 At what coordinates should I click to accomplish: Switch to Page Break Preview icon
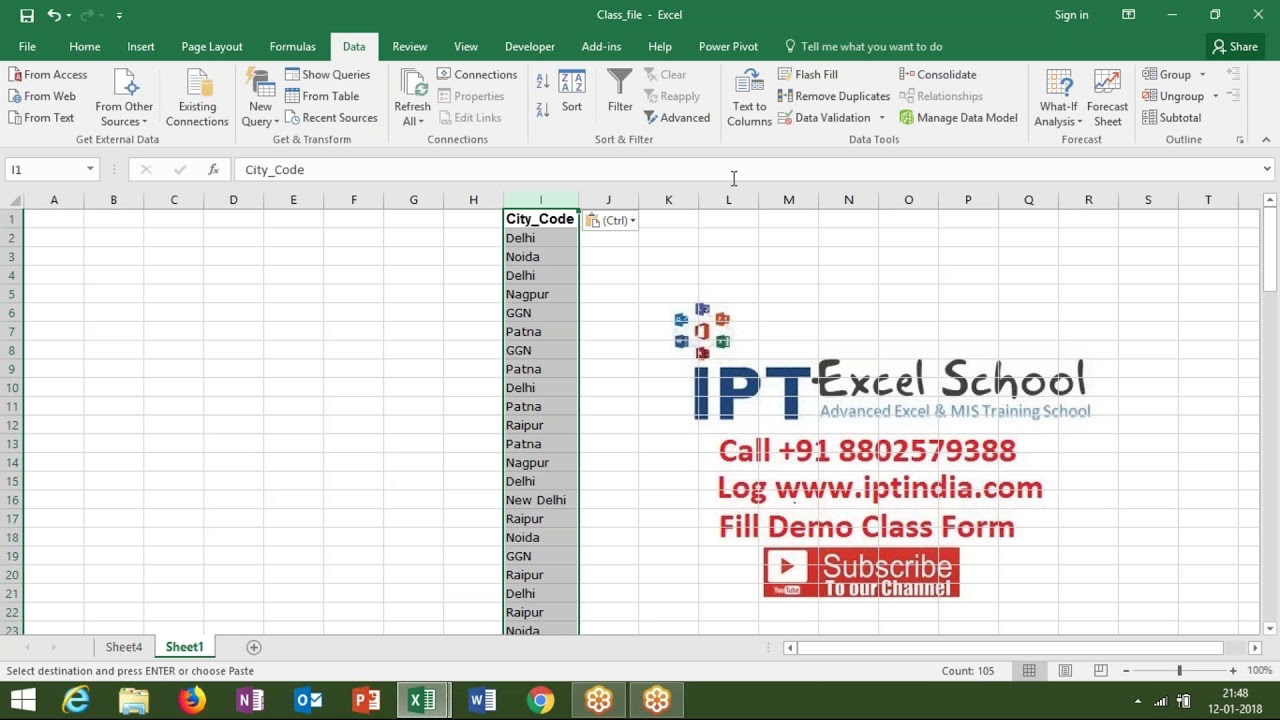(x=1100, y=670)
